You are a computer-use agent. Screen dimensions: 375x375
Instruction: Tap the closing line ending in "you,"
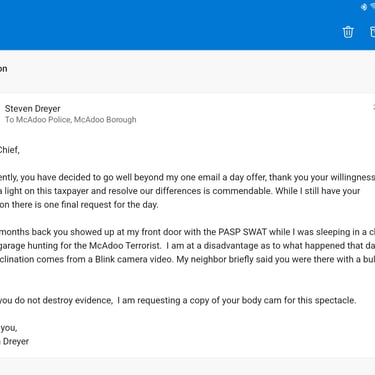(9, 328)
